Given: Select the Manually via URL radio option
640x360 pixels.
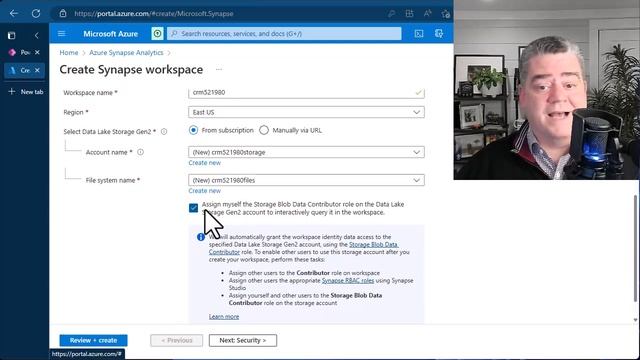Looking at the screenshot, I should [x=264, y=130].
